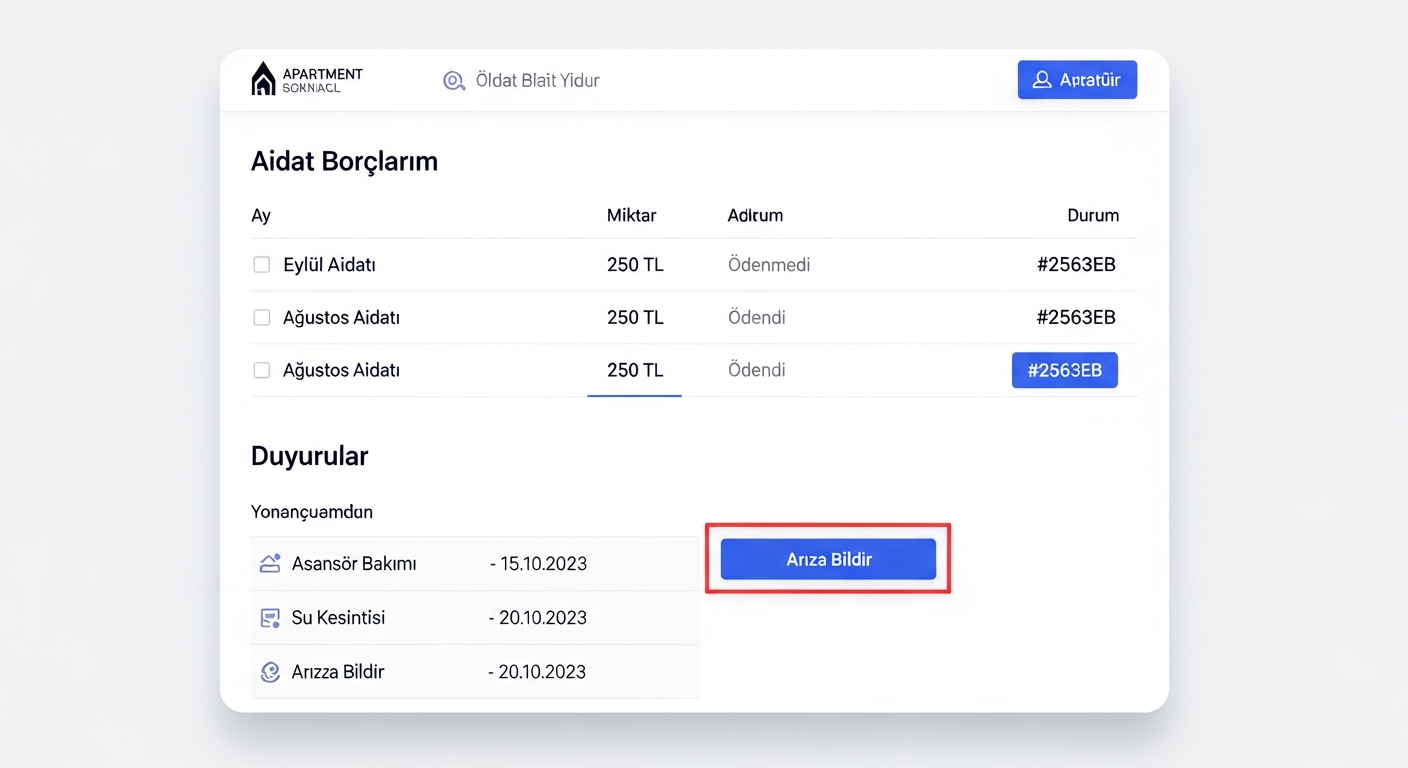This screenshot has height=768, width=1408.
Task: Check the first Ağustos Aidatı checkbox
Action: point(262,318)
